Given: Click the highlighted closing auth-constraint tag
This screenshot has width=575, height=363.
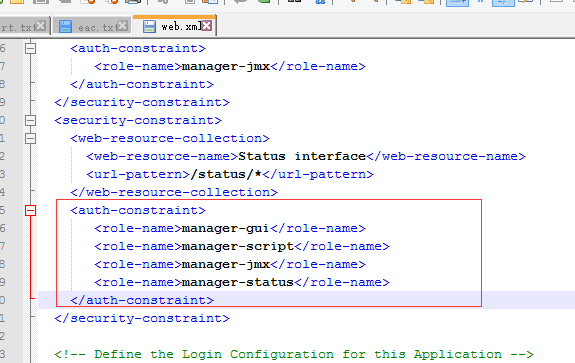Looking at the screenshot, I should click(142, 300).
